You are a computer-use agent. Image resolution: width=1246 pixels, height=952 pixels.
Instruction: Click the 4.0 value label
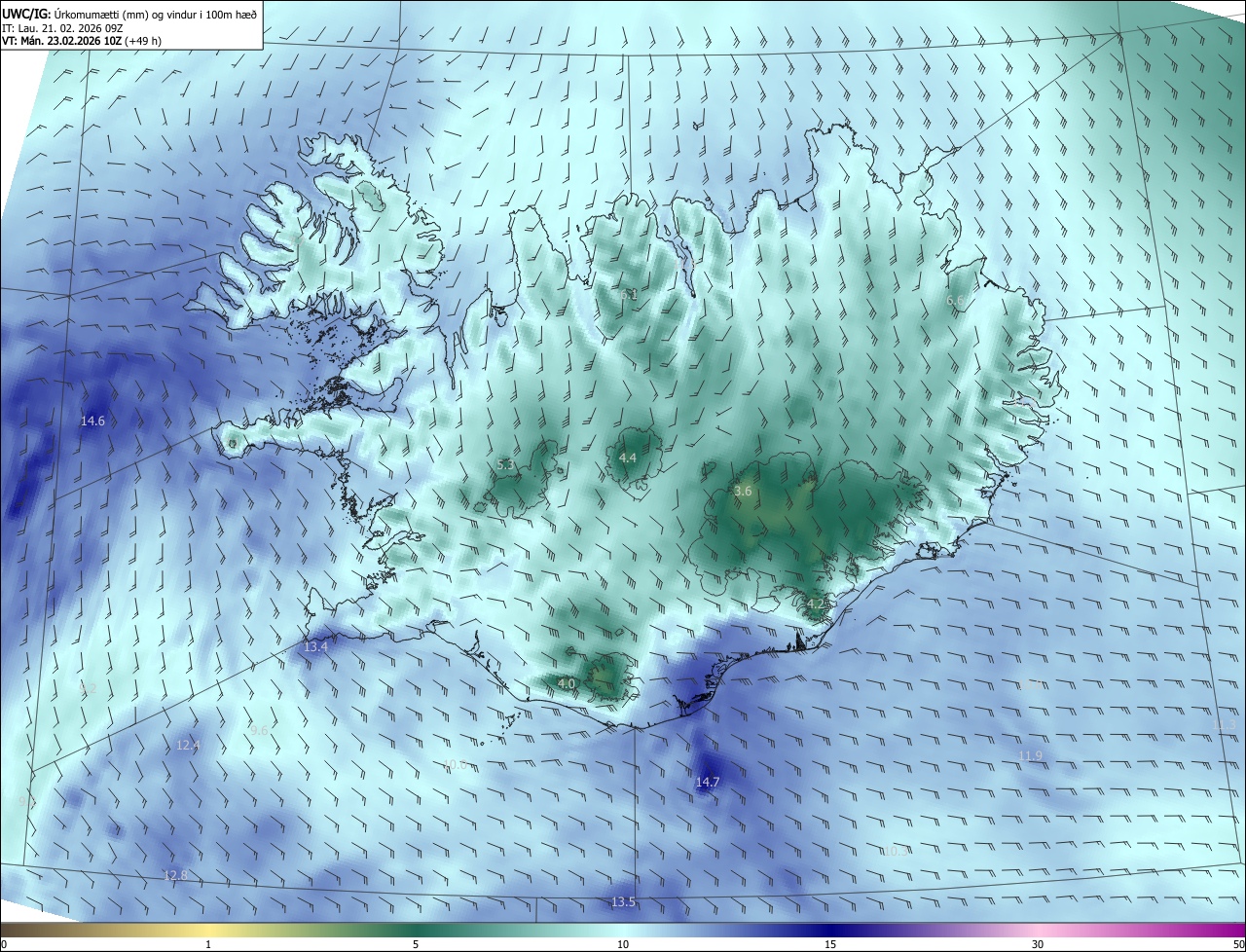point(567,683)
